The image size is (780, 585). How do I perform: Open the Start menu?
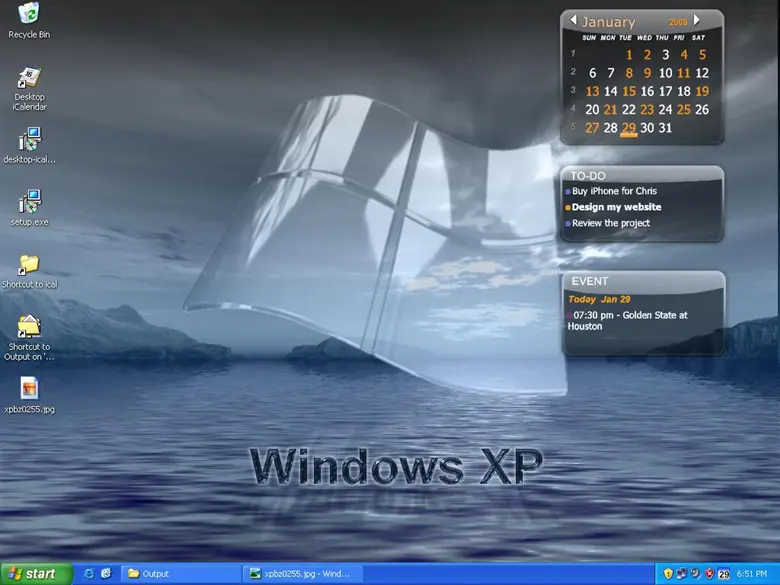37,574
